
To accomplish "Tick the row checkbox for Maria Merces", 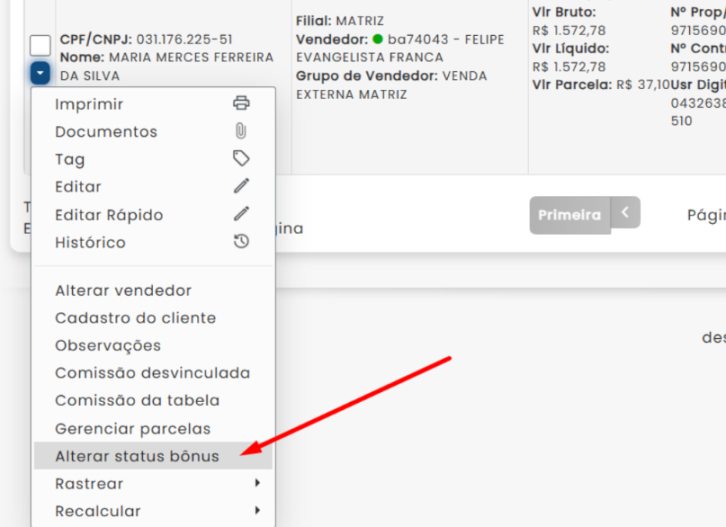I will tap(40, 45).
